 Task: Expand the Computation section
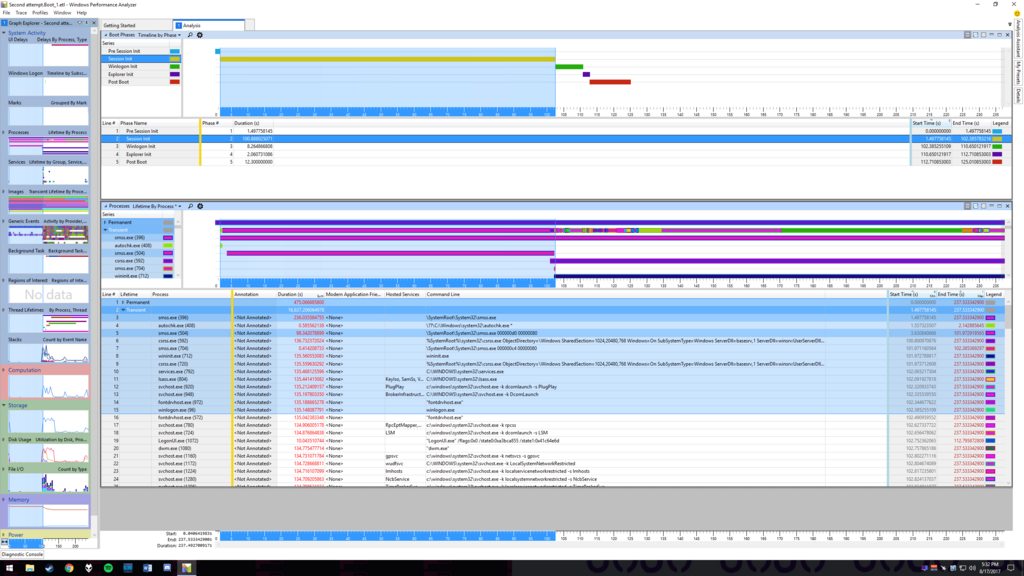click(4, 370)
